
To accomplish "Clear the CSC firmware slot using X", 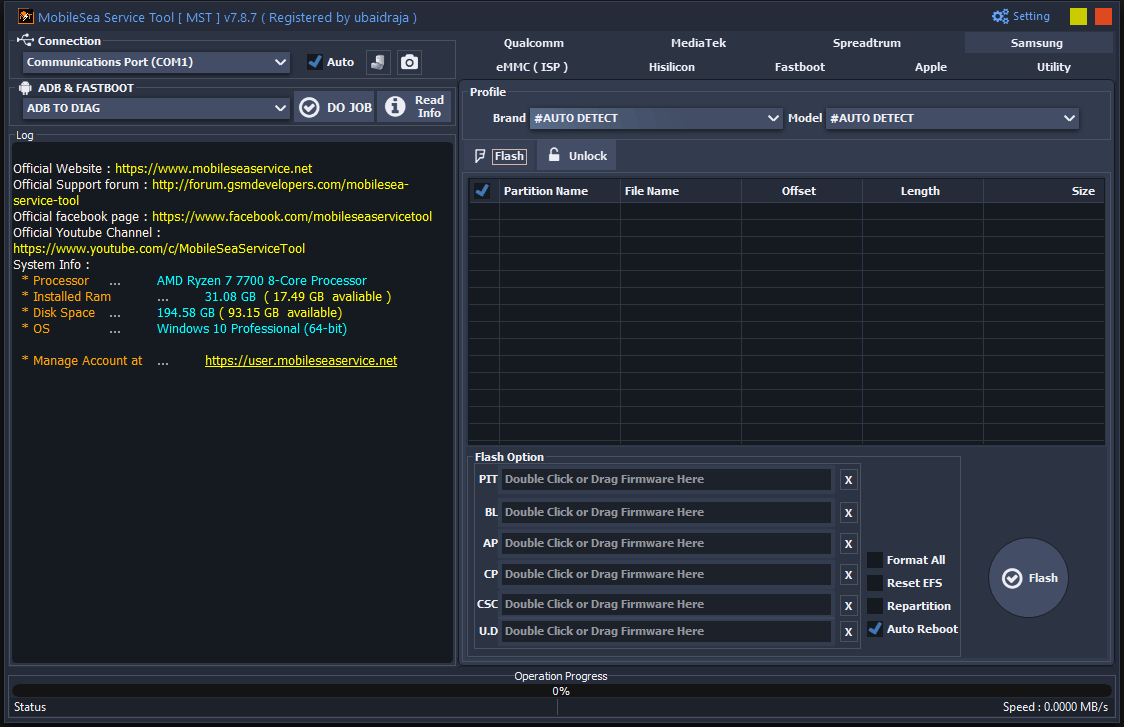I will tap(848, 604).
